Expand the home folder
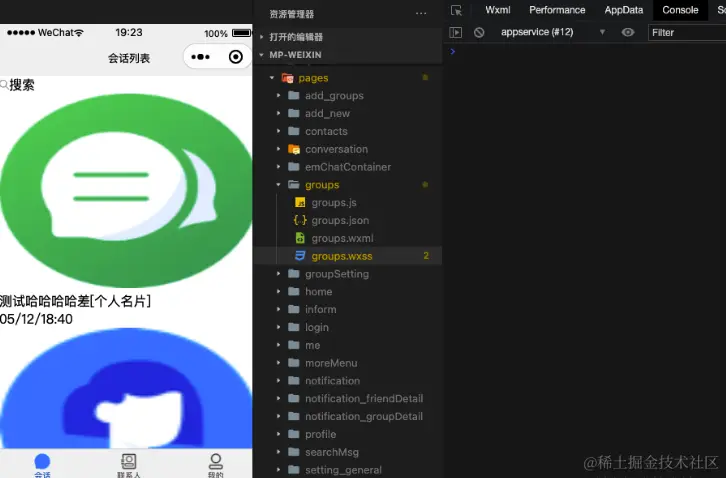The image size is (726, 478). [x=348, y=292]
